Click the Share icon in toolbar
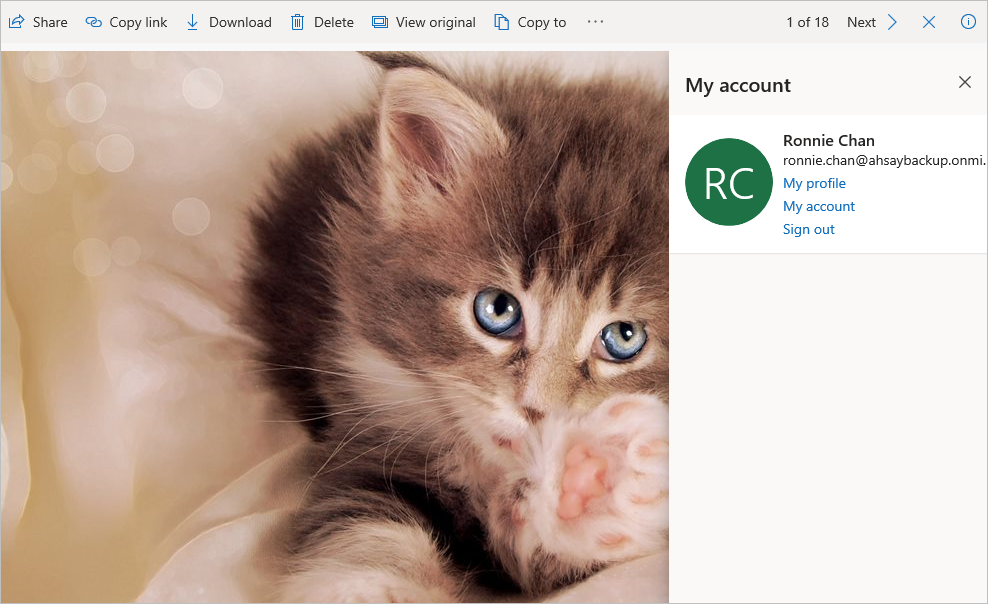This screenshot has width=988, height=604. click(16, 22)
